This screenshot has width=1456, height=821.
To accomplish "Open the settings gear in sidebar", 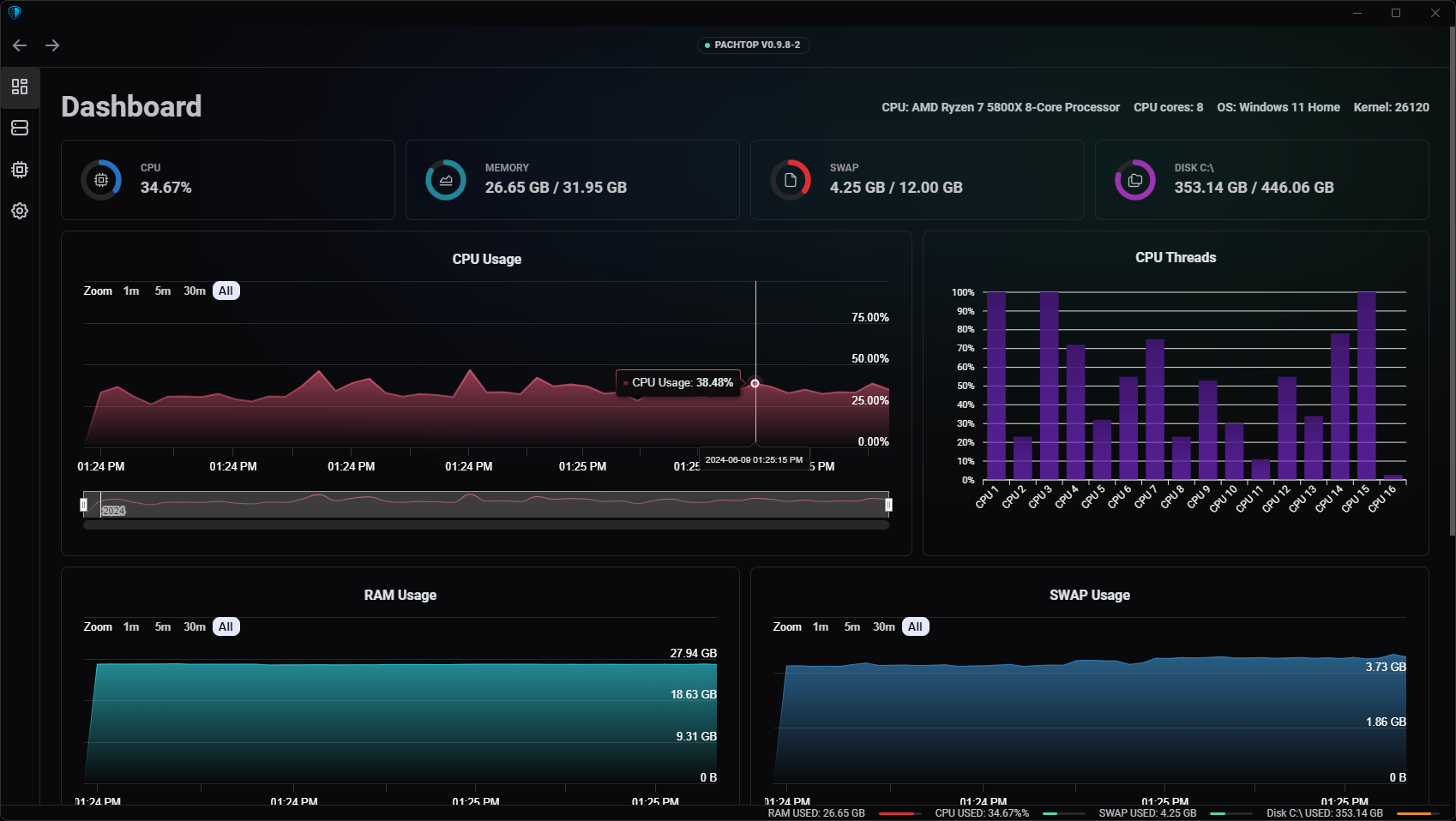I will click(x=20, y=211).
